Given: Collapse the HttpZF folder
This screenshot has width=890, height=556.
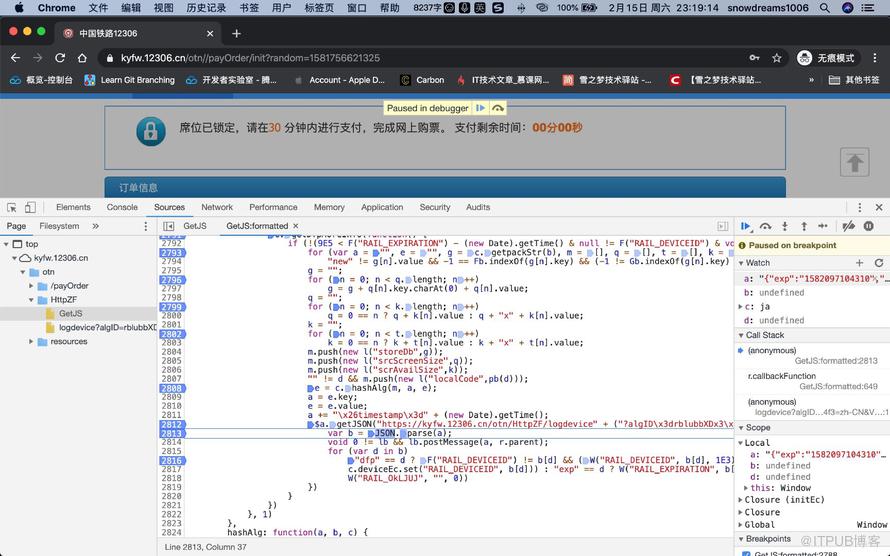Looking at the screenshot, I should point(31,300).
